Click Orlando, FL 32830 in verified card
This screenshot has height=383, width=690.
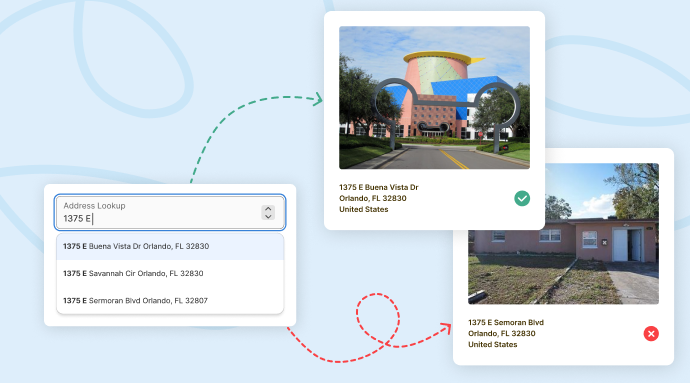point(372,198)
